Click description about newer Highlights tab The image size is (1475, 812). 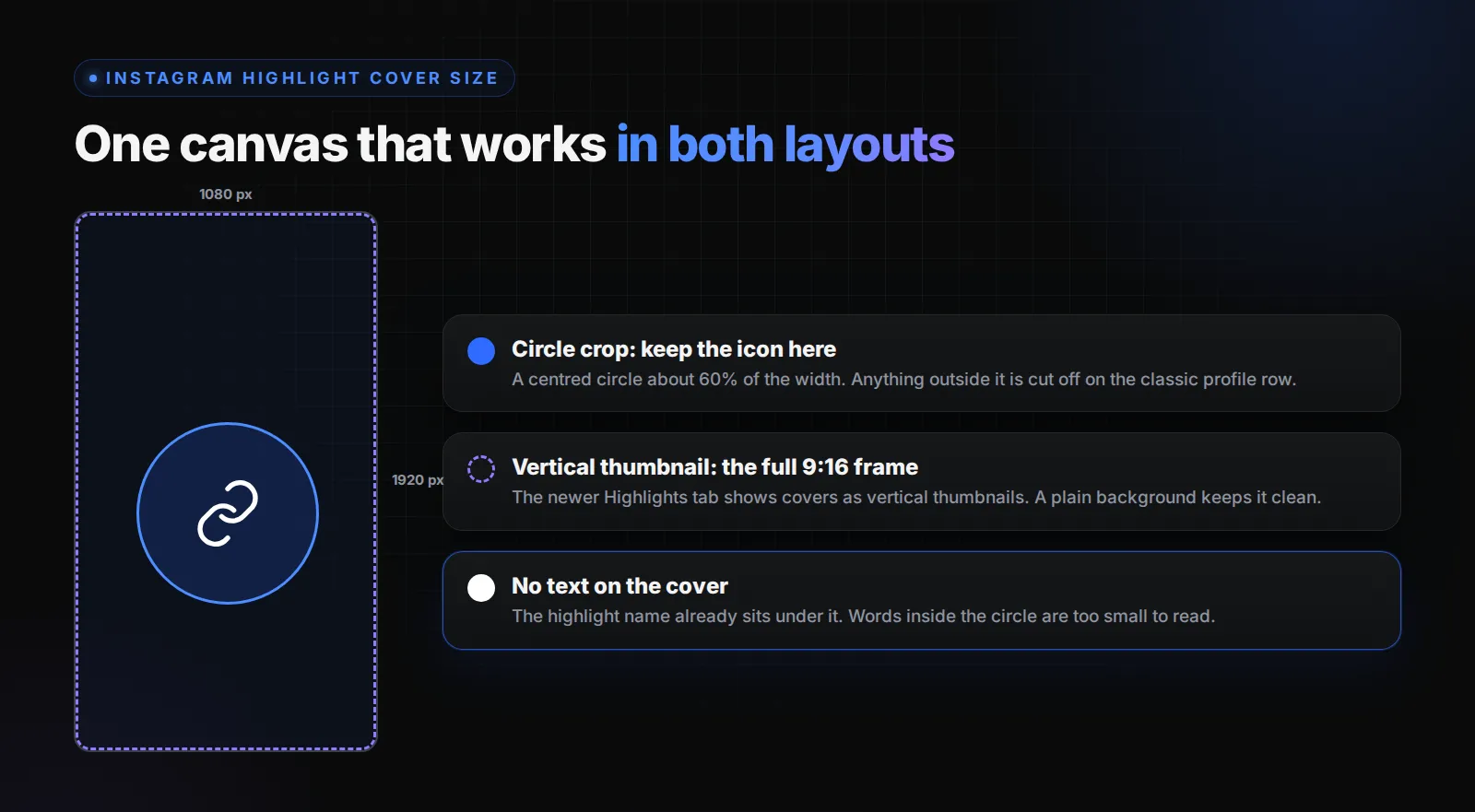tap(916, 498)
